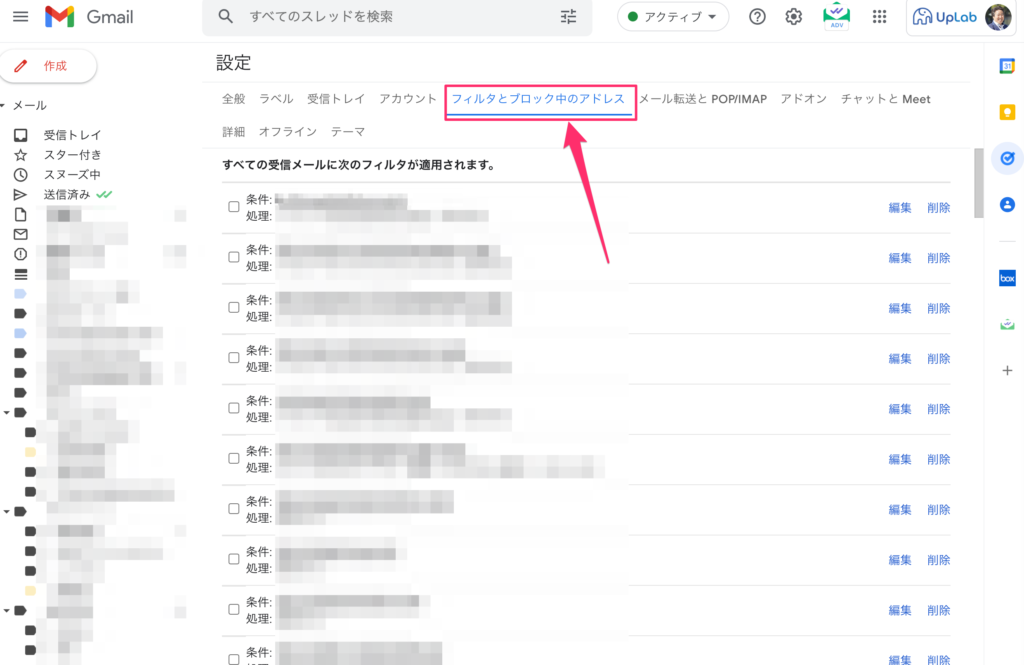Viewport: 1024px width, 665px height.
Task: Add add-ons with the plus icon
Action: (x=1007, y=370)
